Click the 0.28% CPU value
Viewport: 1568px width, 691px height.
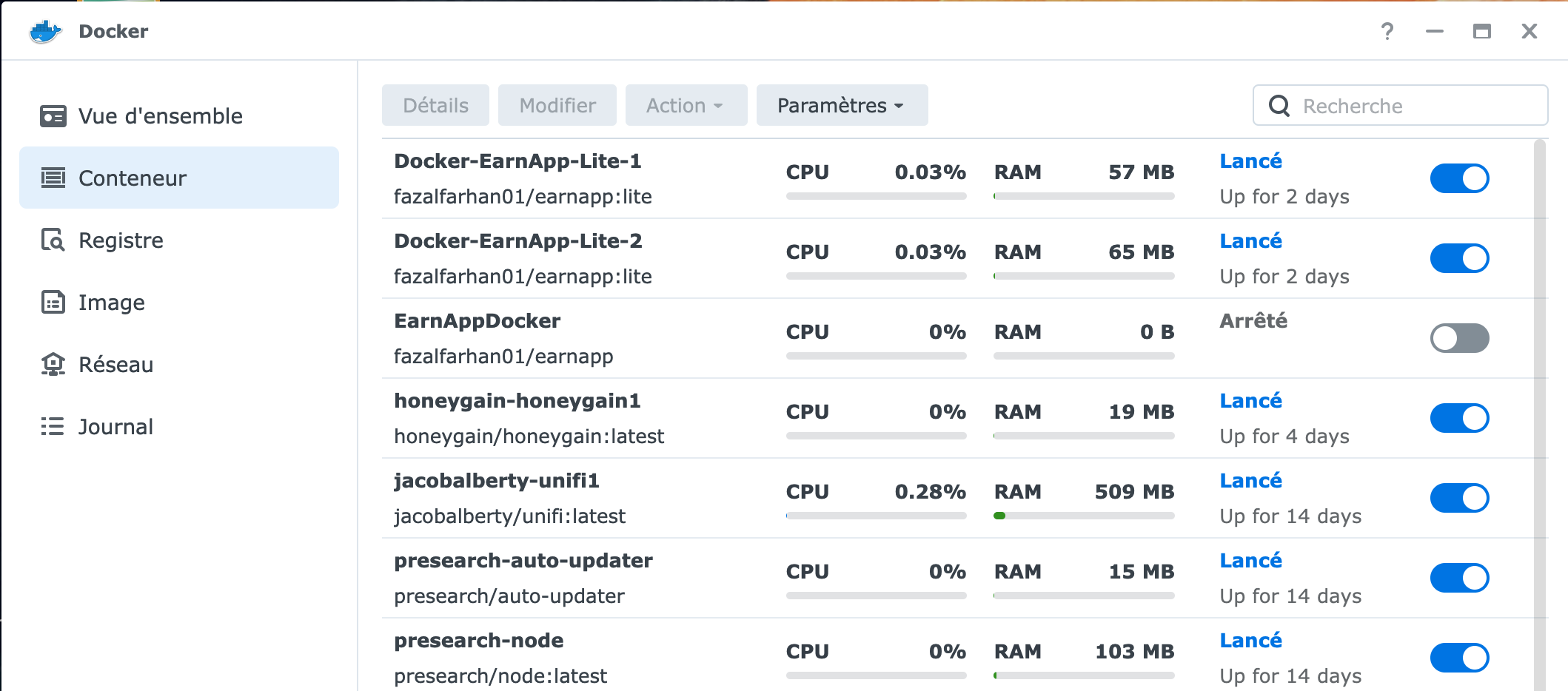pos(930,492)
